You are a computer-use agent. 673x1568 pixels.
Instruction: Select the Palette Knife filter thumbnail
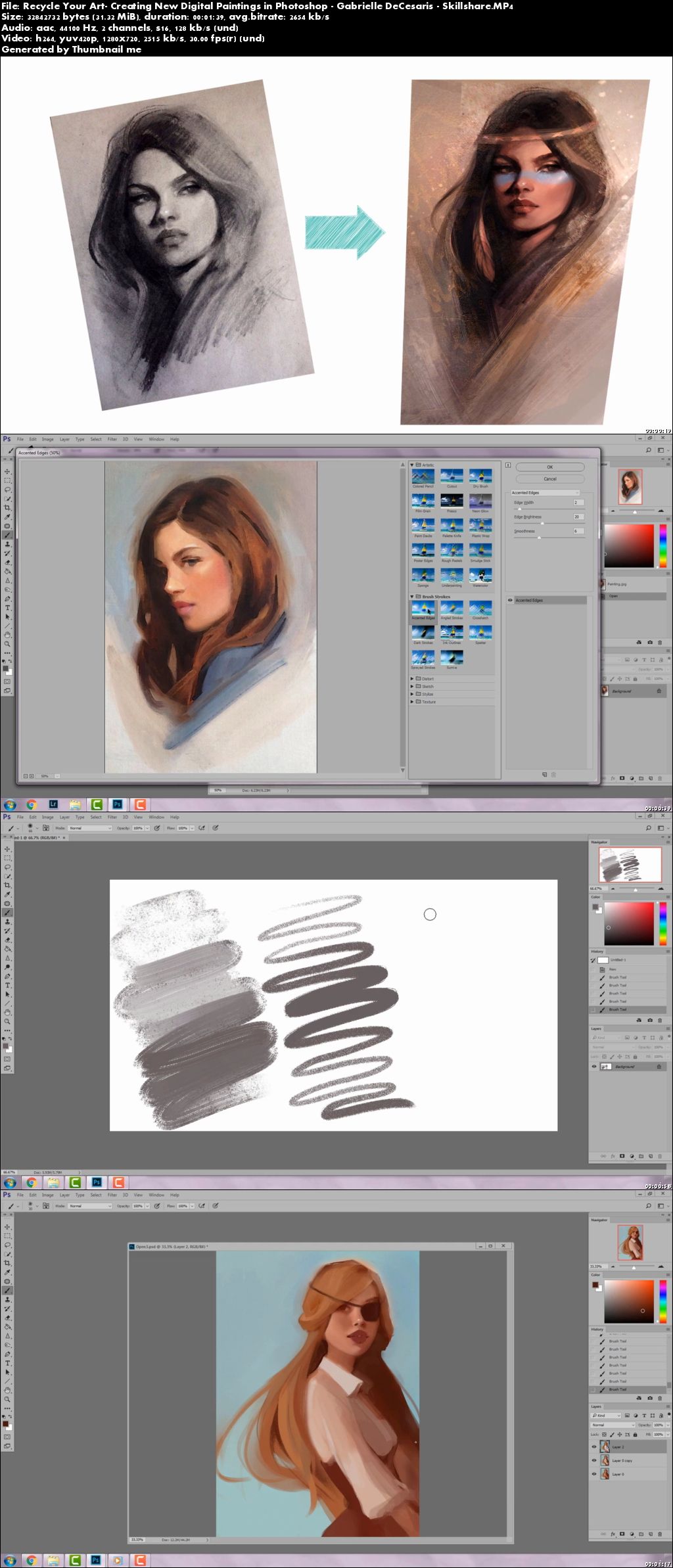pyautogui.click(x=452, y=526)
